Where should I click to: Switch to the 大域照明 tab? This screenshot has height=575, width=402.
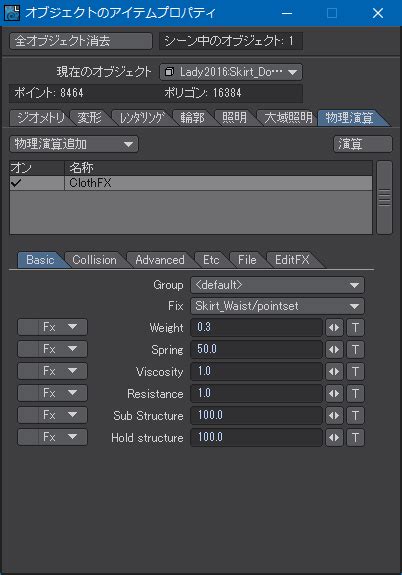click(287, 118)
